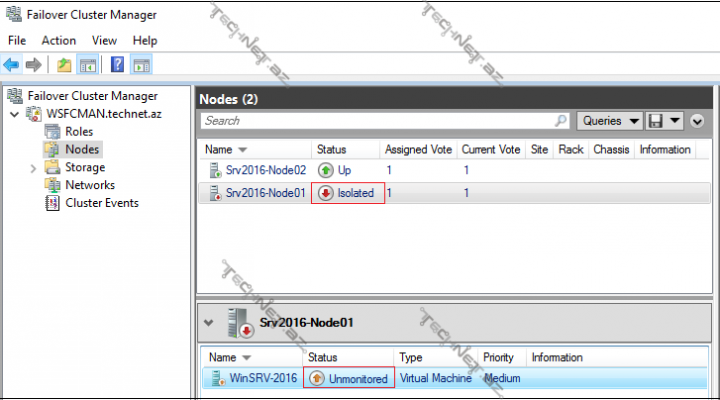Toggle the Show/Hide Action Pane icon
720x400 pixels.
[141, 65]
